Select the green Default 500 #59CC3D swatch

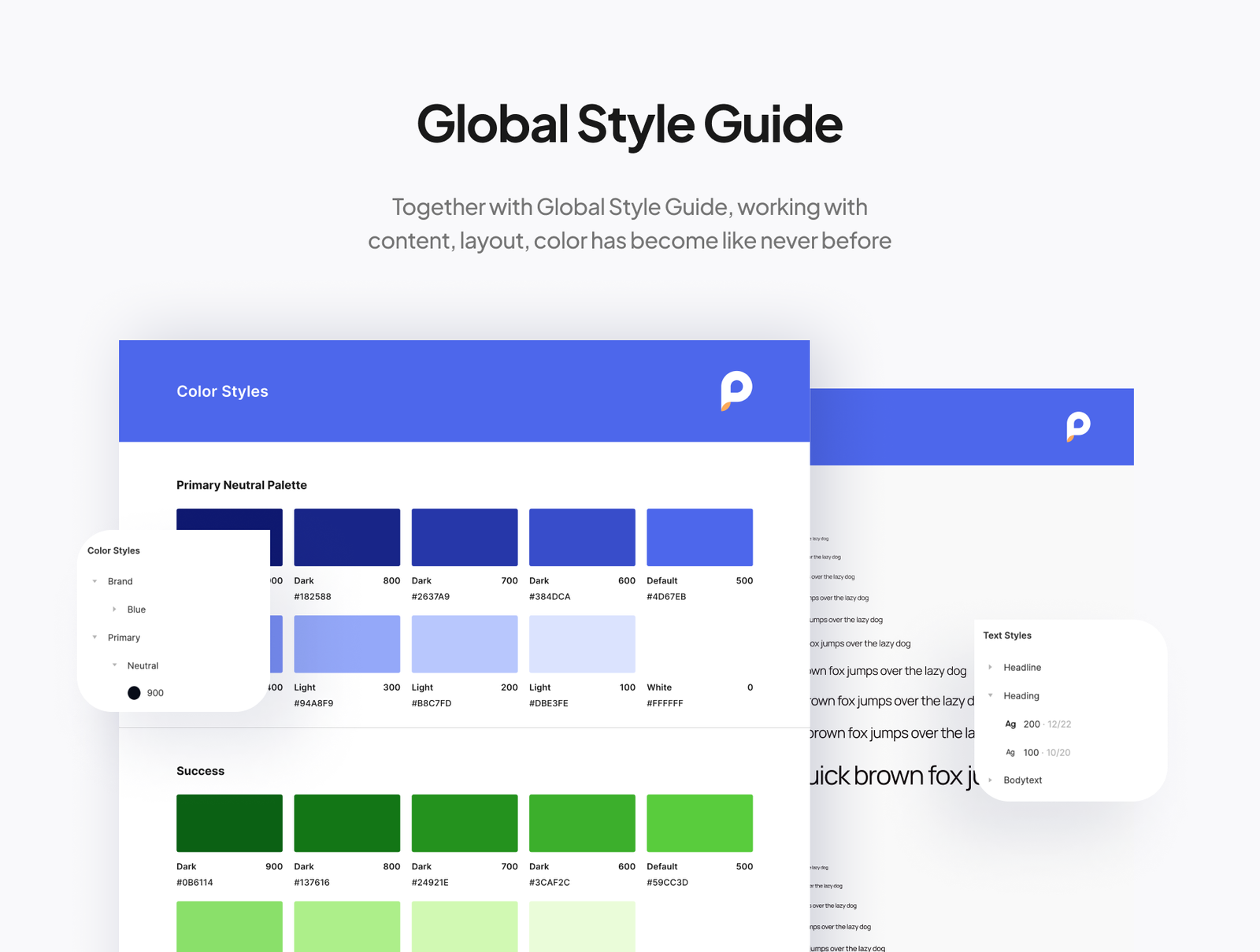(699, 822)
